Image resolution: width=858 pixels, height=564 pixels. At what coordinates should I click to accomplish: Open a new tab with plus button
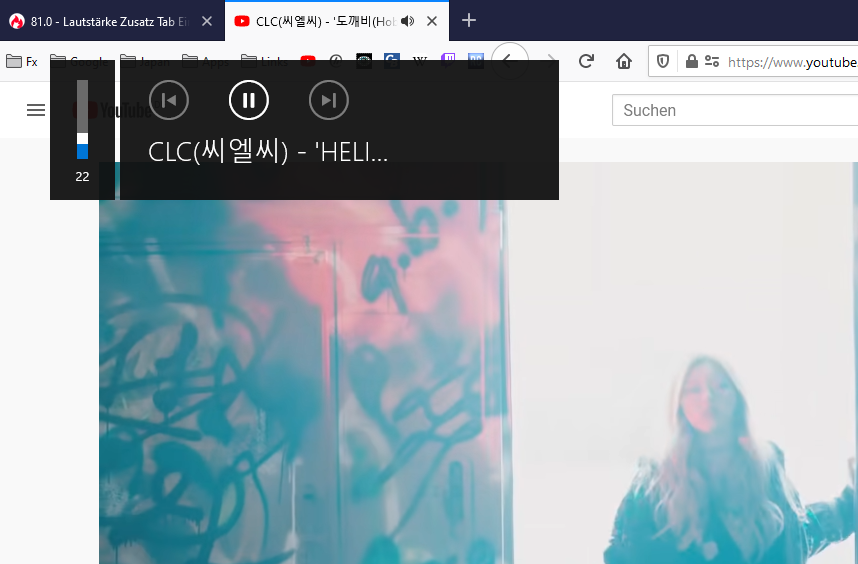pos(469,21)
